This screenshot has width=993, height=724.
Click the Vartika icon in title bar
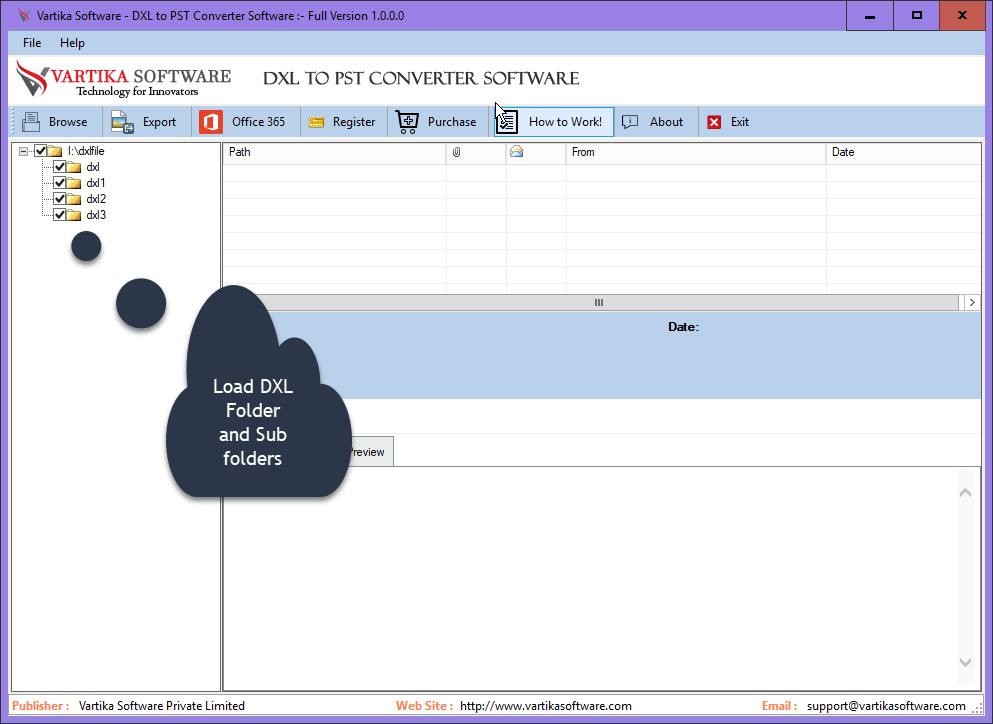point(23,15)
